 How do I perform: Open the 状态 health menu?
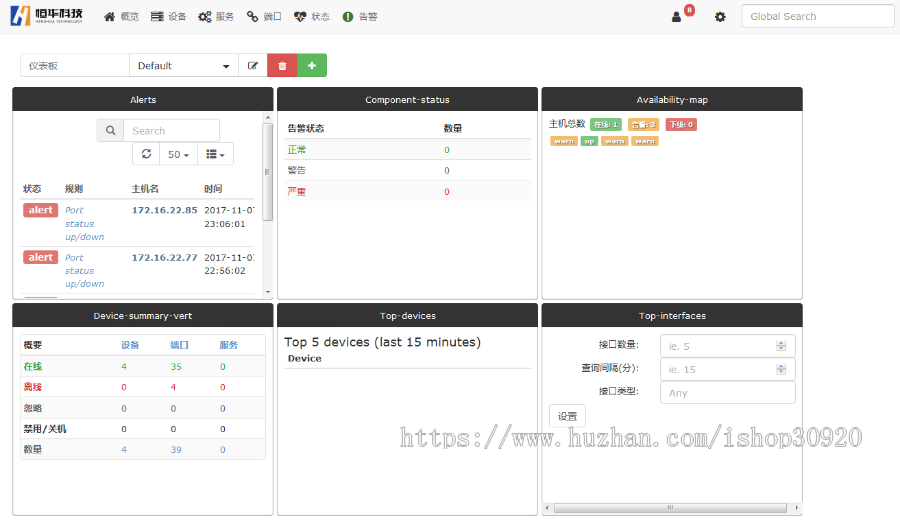312,17
